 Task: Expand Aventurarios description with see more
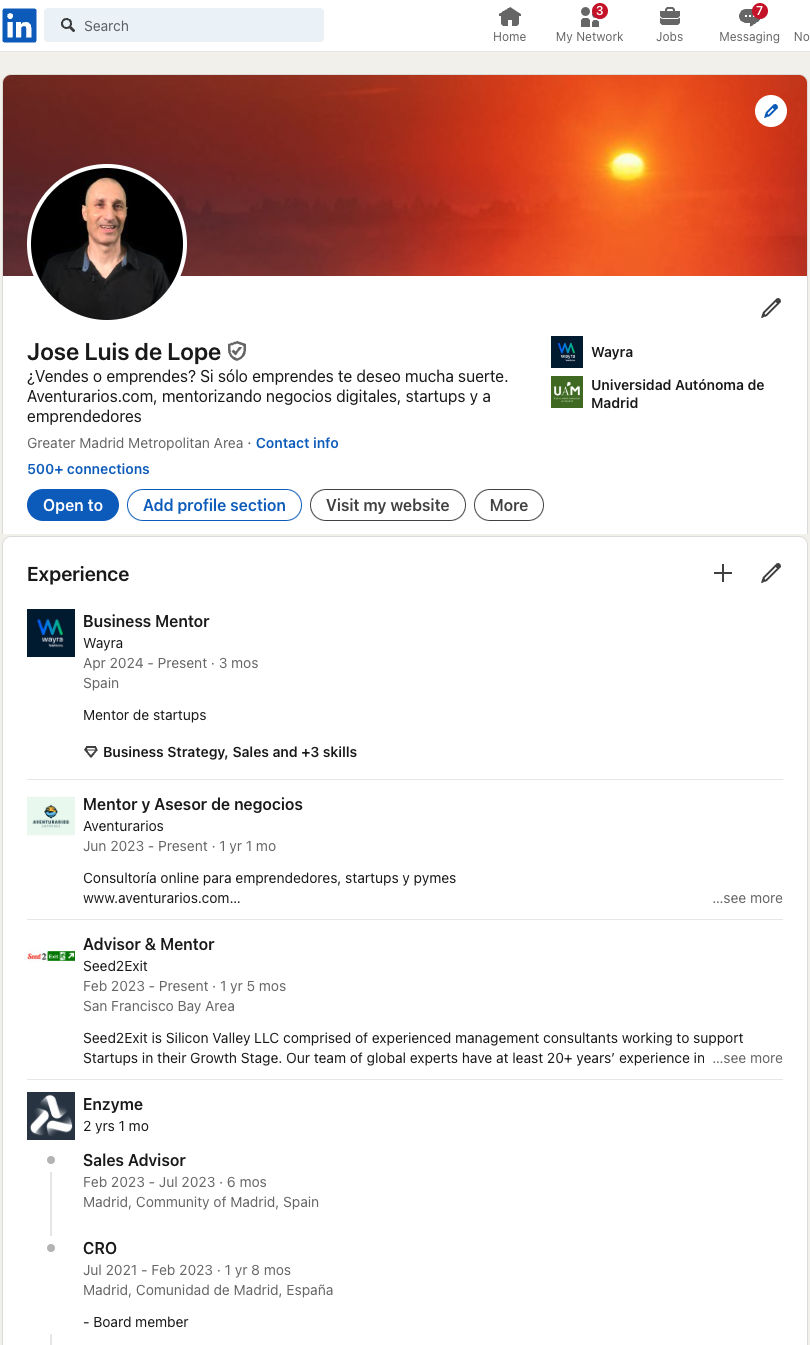[x=747, y=898]
